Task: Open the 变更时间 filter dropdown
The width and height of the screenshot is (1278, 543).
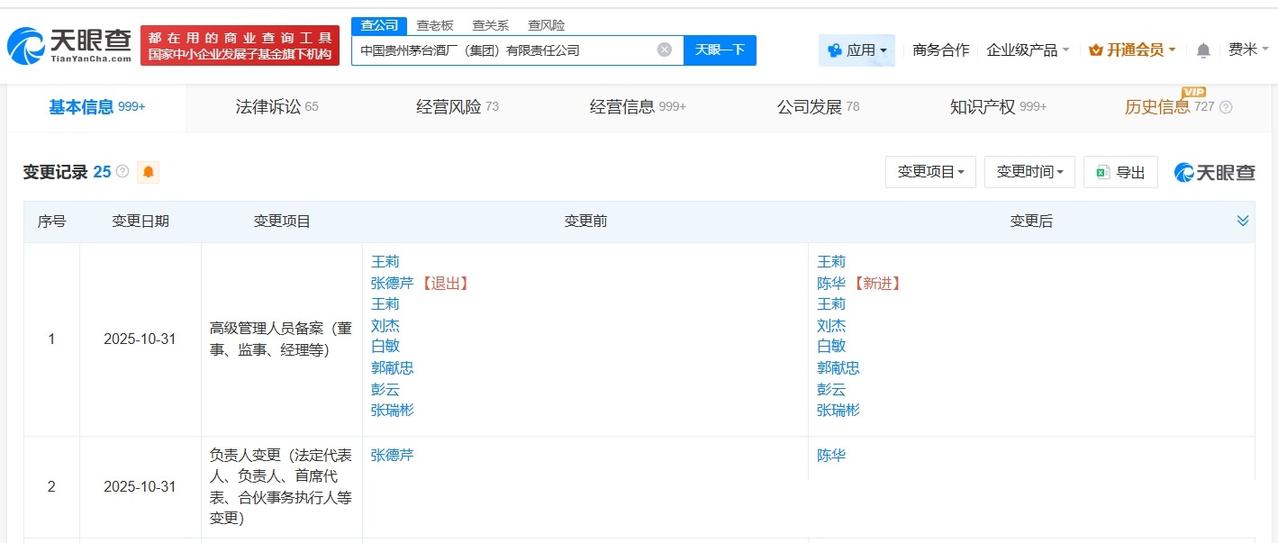Action: point(1030,172)
